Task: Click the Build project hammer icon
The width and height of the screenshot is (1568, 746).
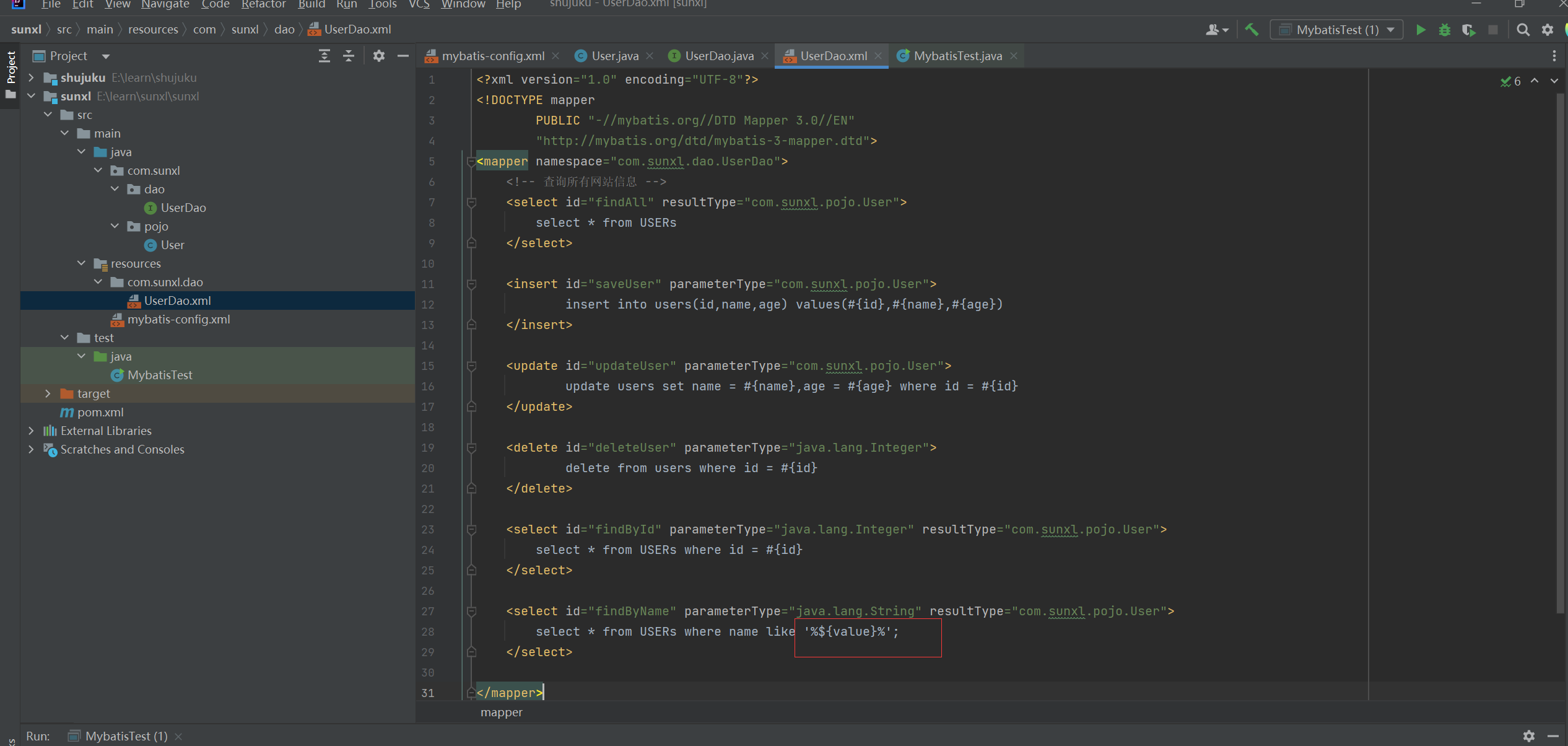Action: tap(1252, 30)
